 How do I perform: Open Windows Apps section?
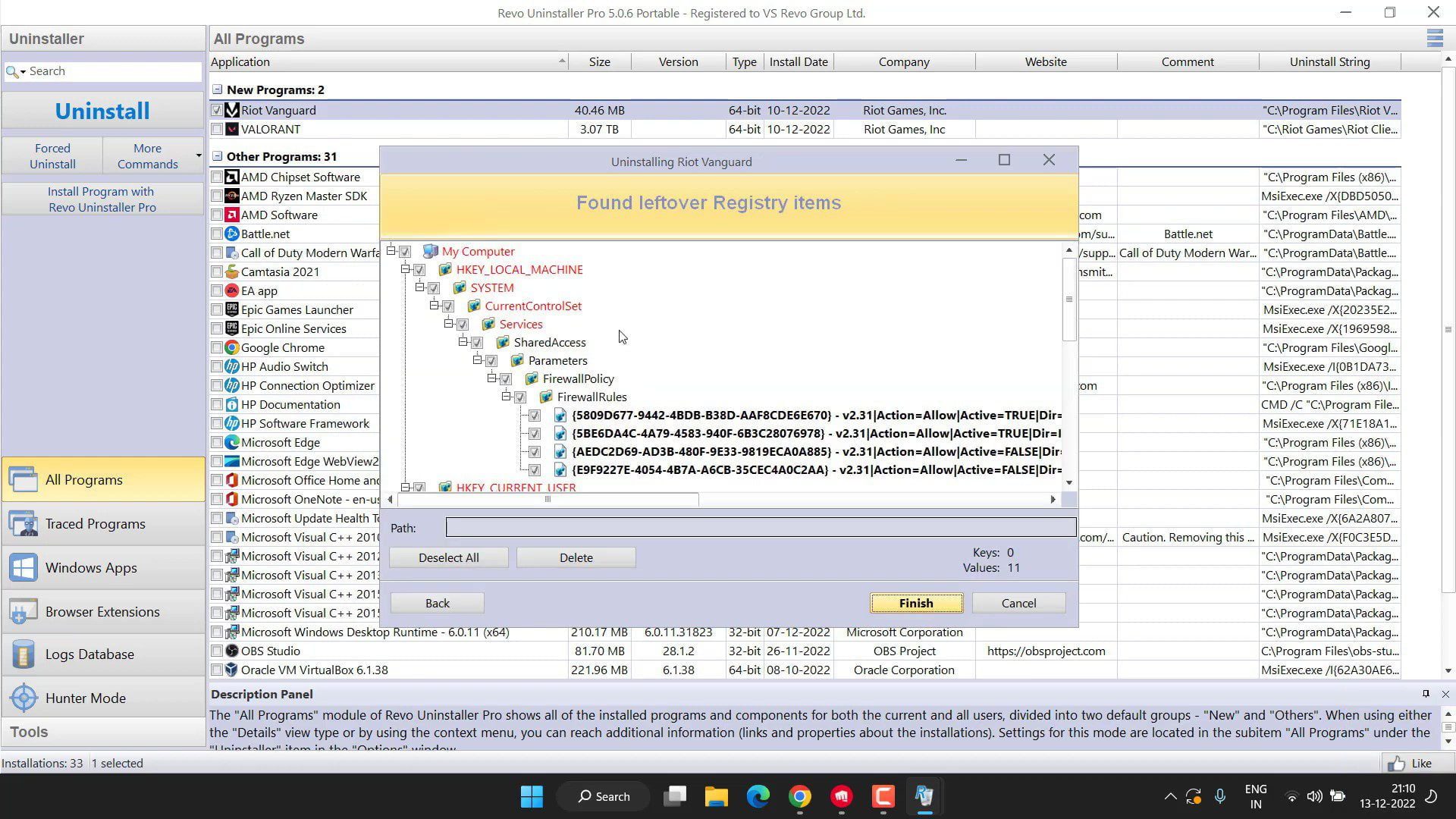pyautogui.click(x=103, y=568)
